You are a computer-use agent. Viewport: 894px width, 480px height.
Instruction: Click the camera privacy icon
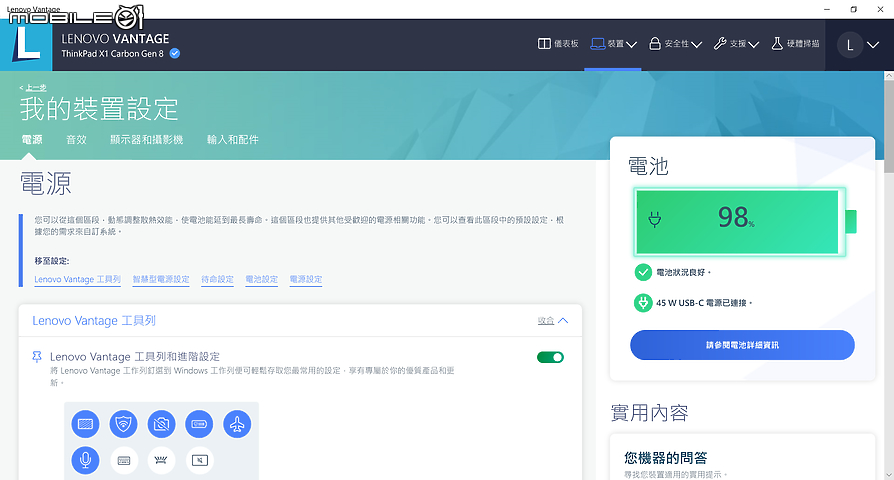tap(161, 424)
